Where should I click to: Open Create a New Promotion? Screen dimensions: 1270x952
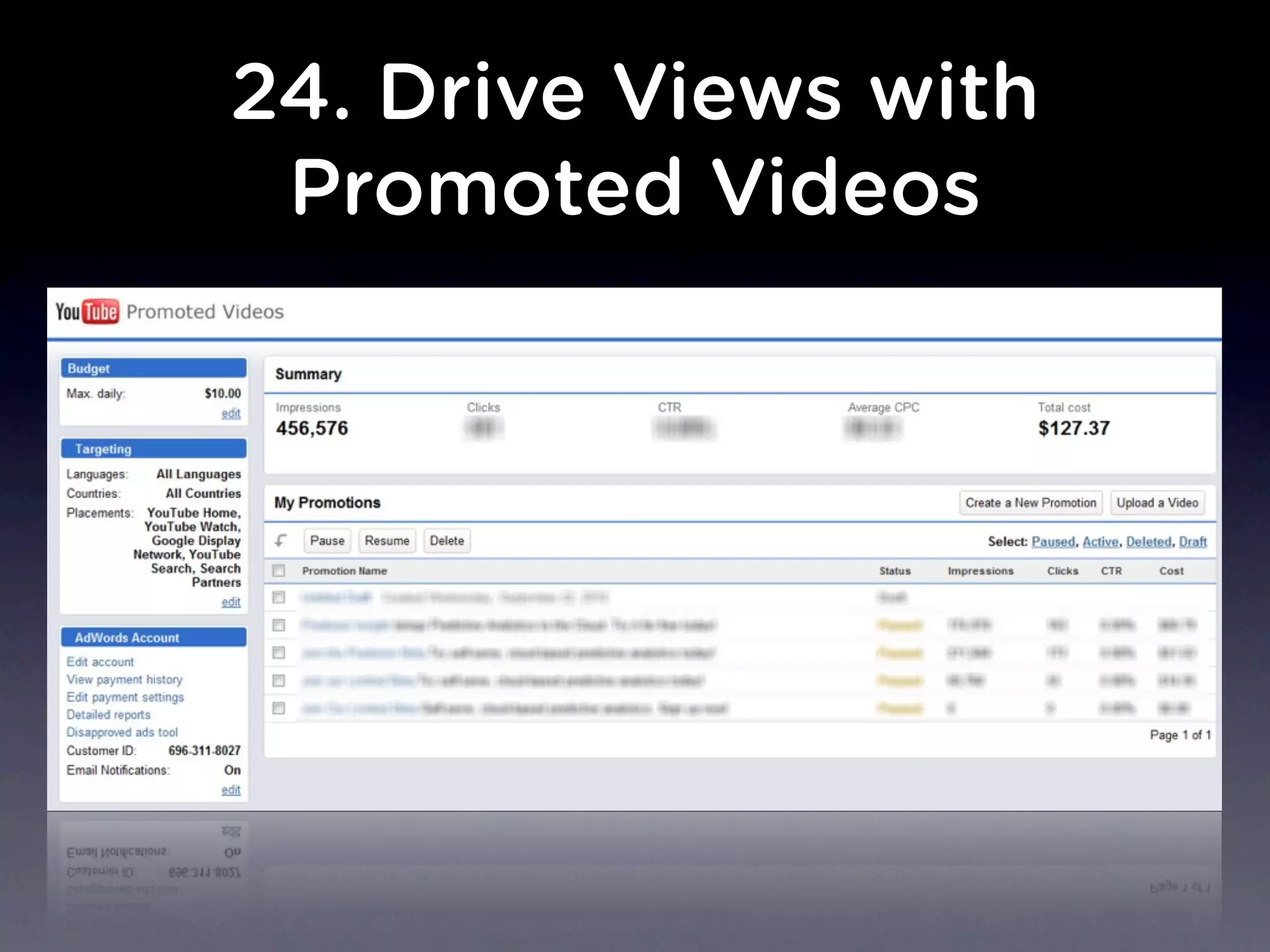click(1031, 503)
